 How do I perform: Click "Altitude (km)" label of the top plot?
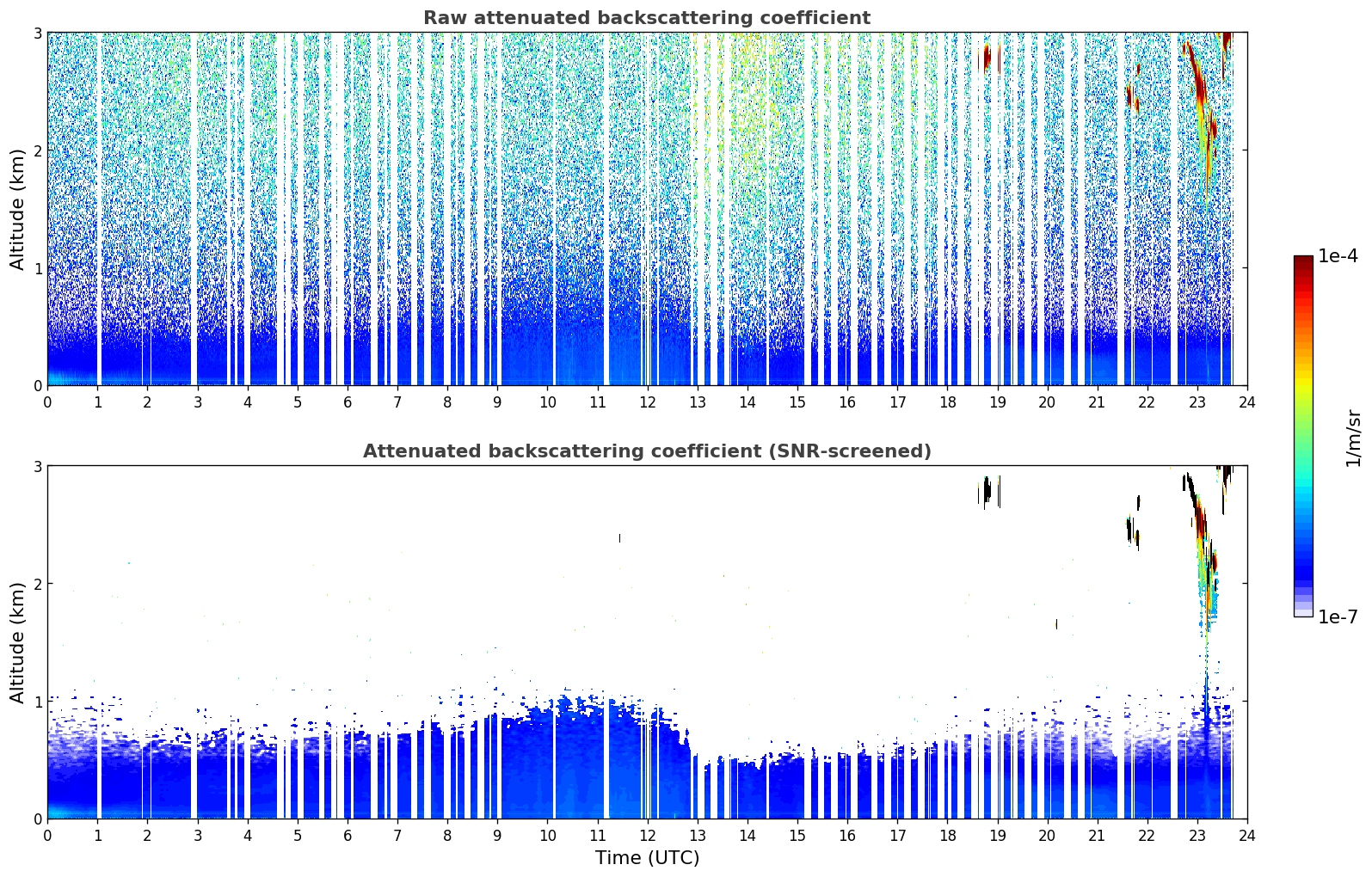point(17,209)
